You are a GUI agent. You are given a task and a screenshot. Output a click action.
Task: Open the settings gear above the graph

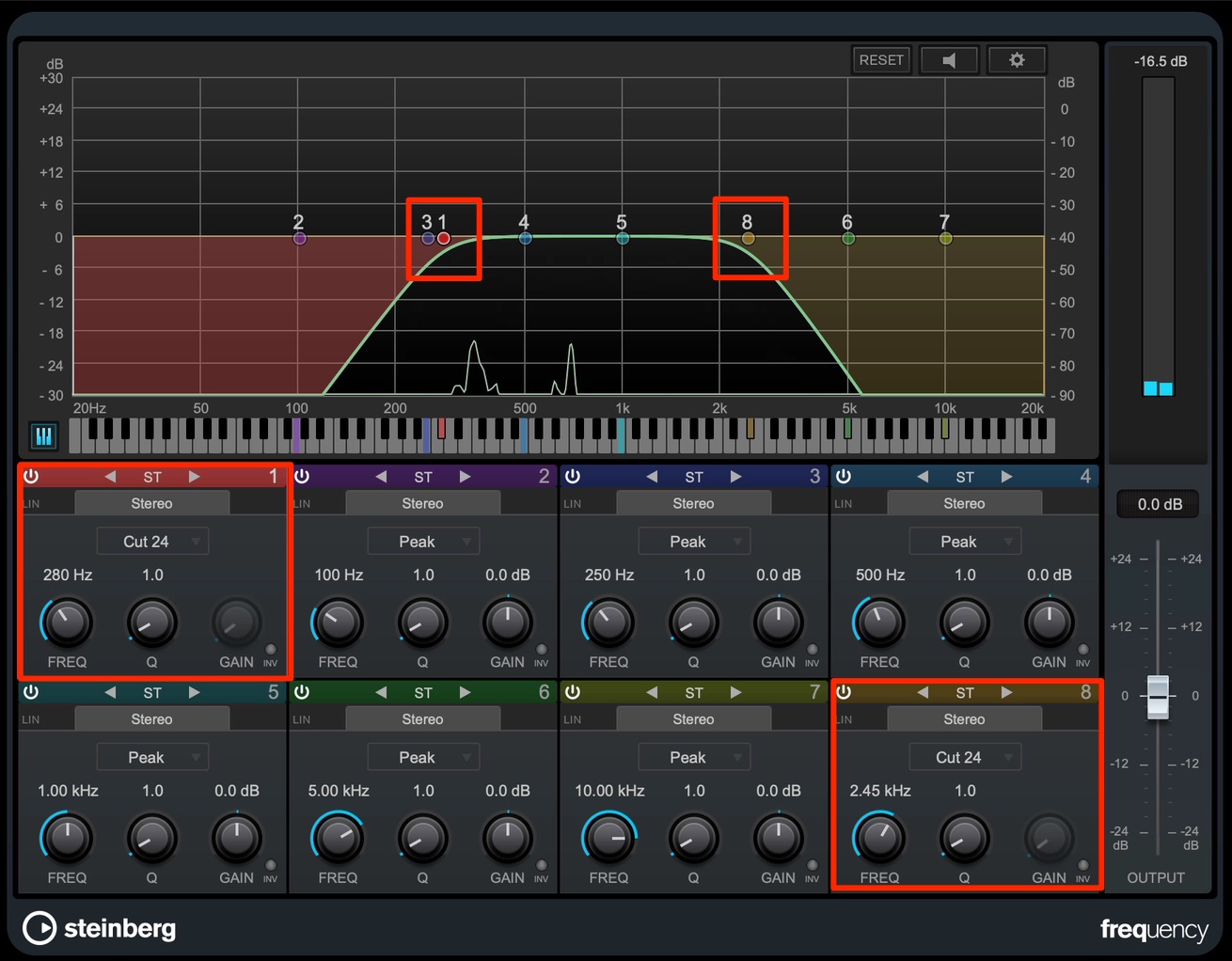pyautogui.click(x=1017, y=60)
